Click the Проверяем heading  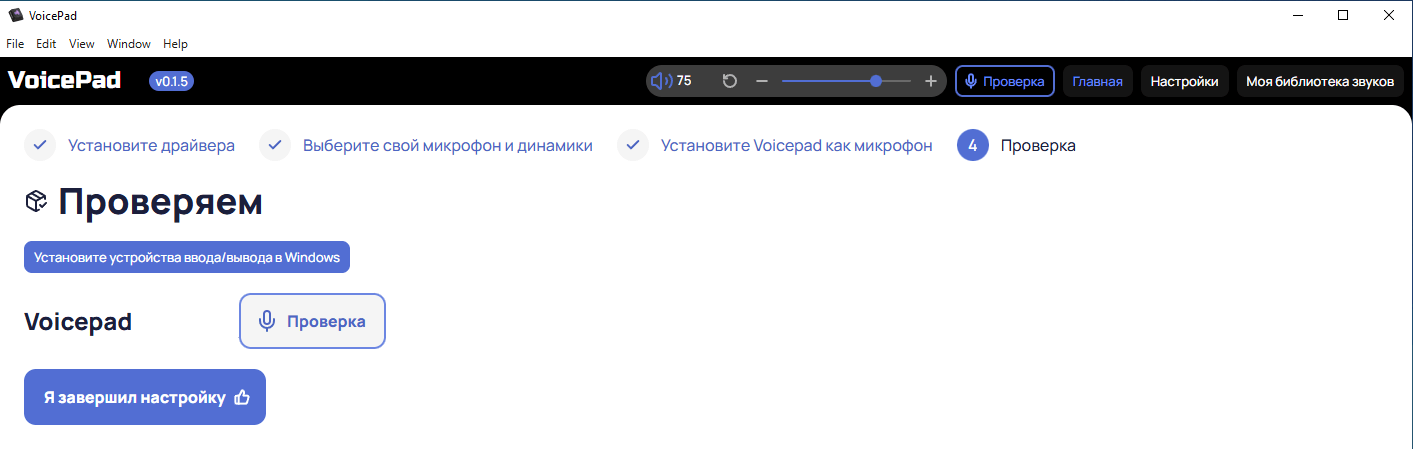[160, 202]
